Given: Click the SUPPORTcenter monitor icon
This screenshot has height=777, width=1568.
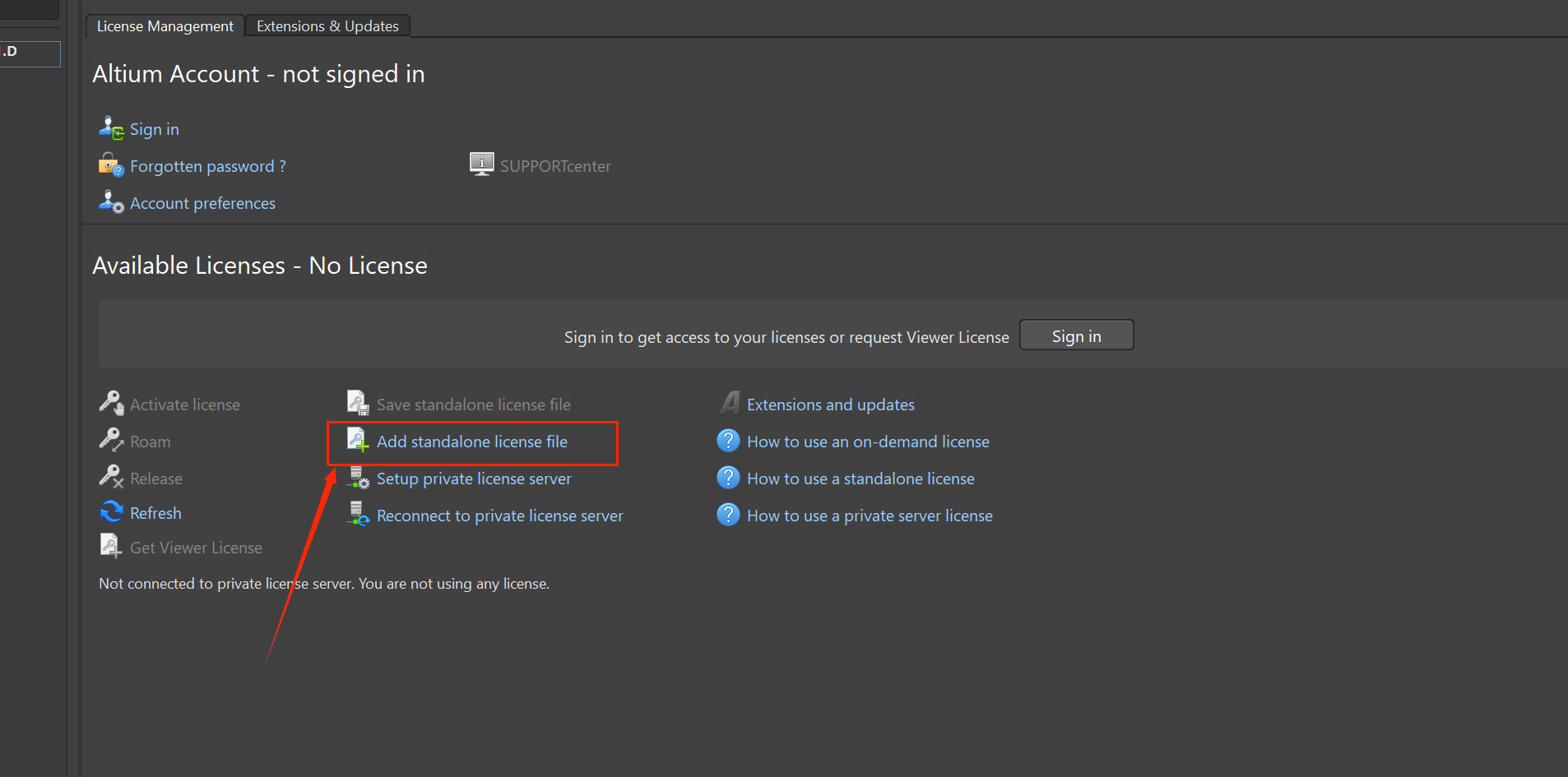Looking at the screenshot, I should [482, 164].
